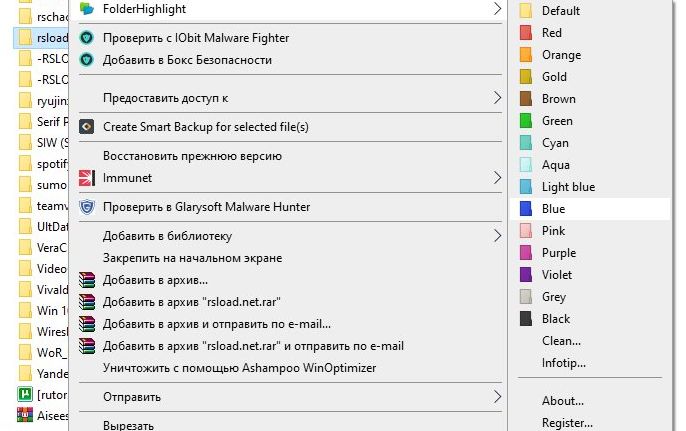
Task: Expand "Добавить в библиотеку" submenu arrow
Action: [x=497, y=236]
